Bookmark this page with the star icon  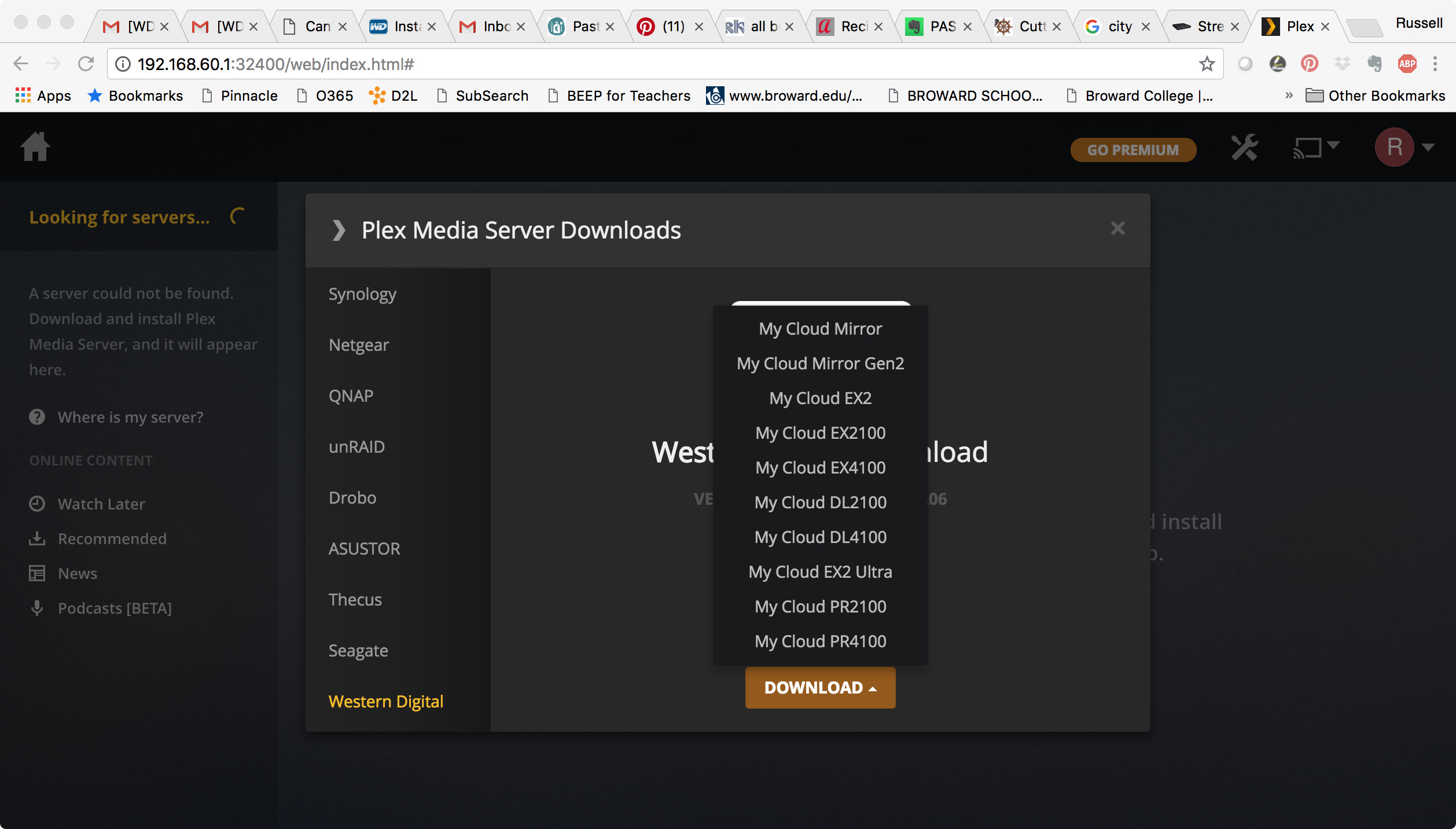(1207, 64)
